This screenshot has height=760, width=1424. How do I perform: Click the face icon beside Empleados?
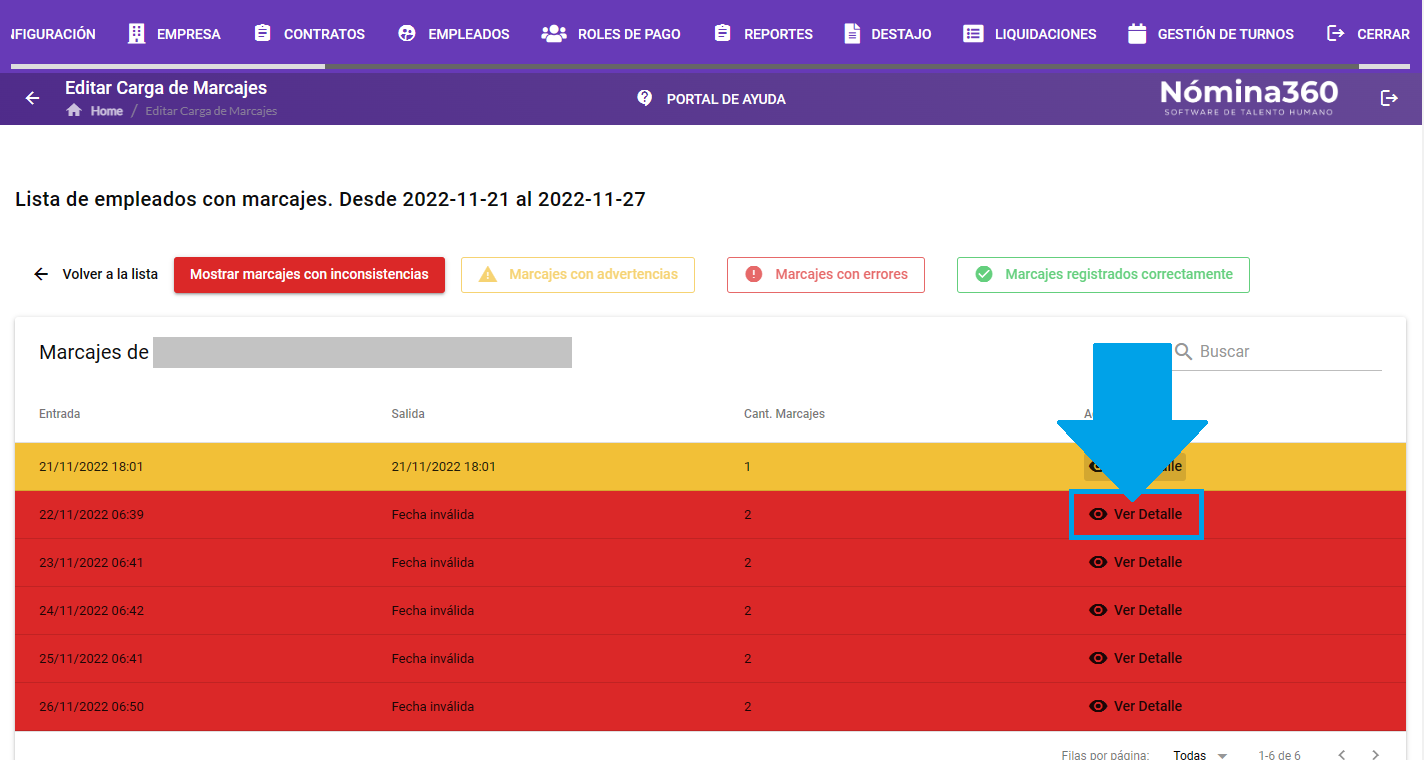[x=407, y=34]
